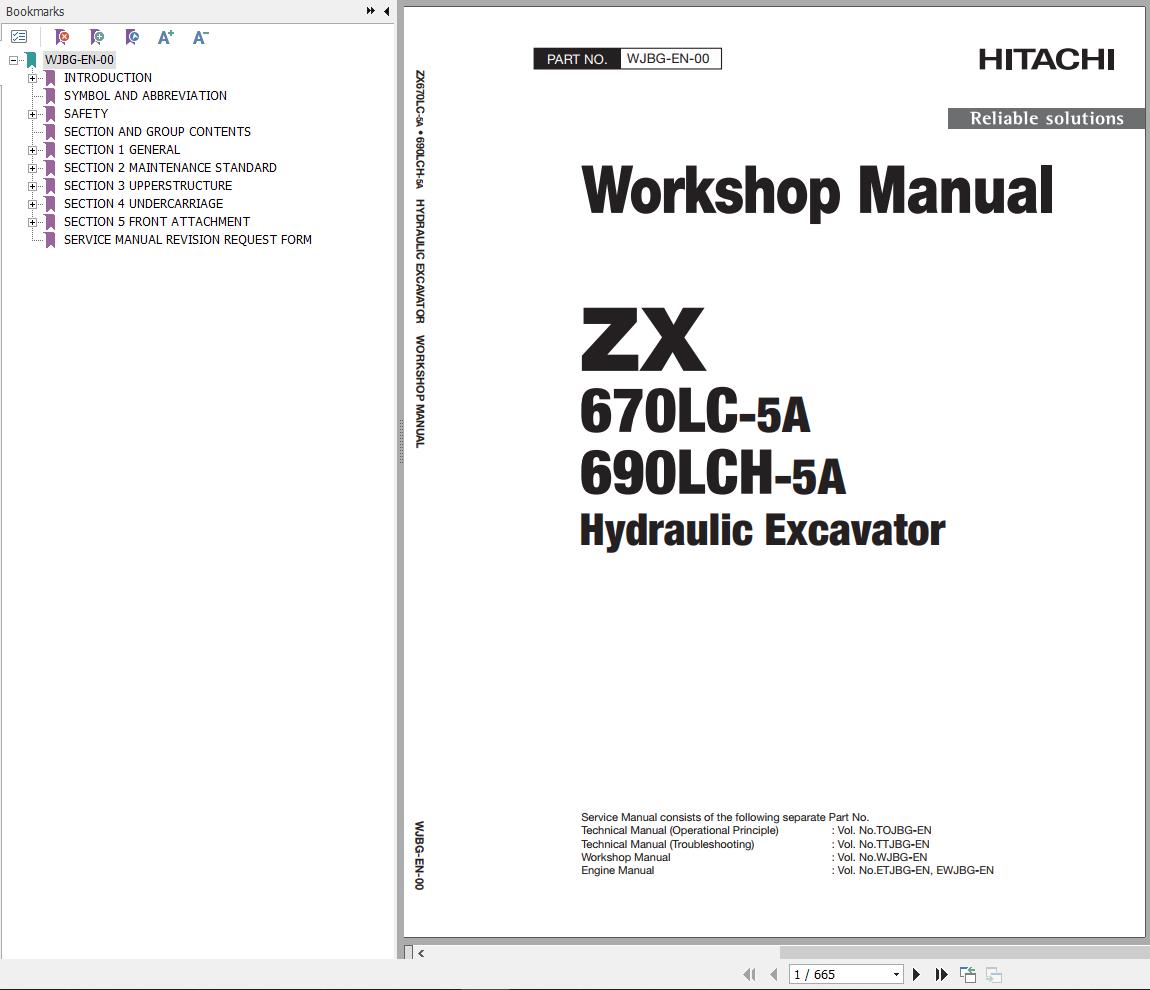Click the page number input field
Image resolution: width=1150 pixels, height=990 pixels.
click(839, 974)
